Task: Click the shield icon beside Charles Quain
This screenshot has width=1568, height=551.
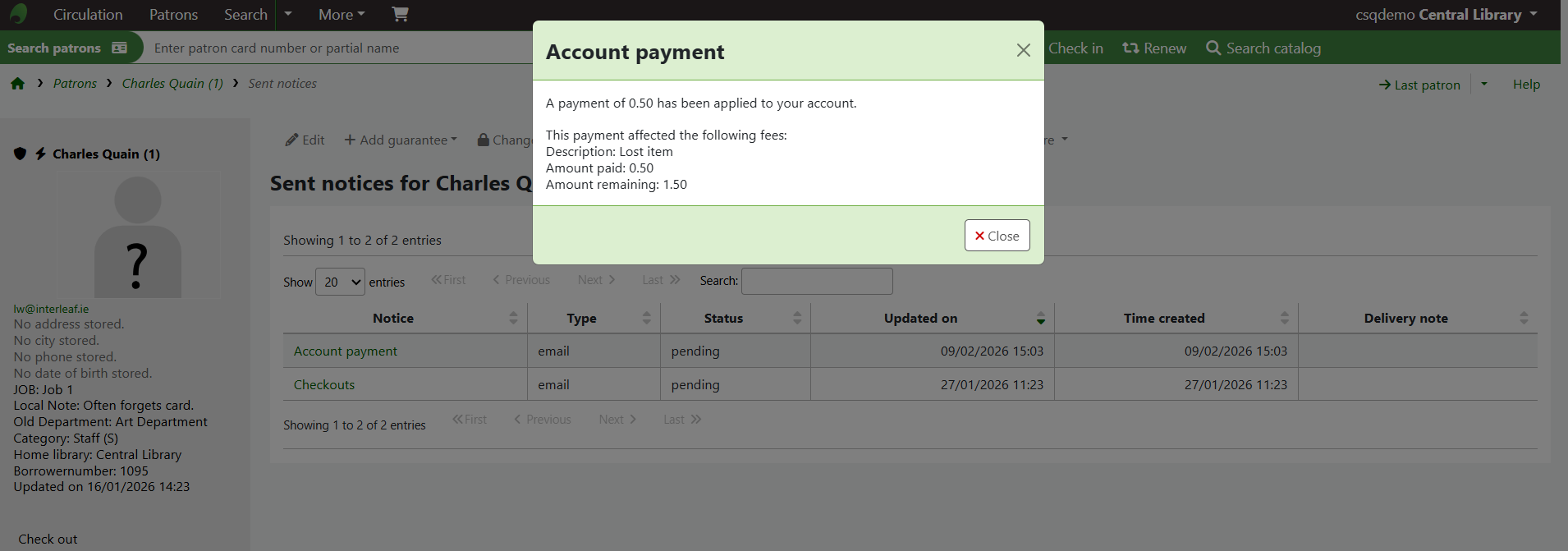Action: coord(21,154)
